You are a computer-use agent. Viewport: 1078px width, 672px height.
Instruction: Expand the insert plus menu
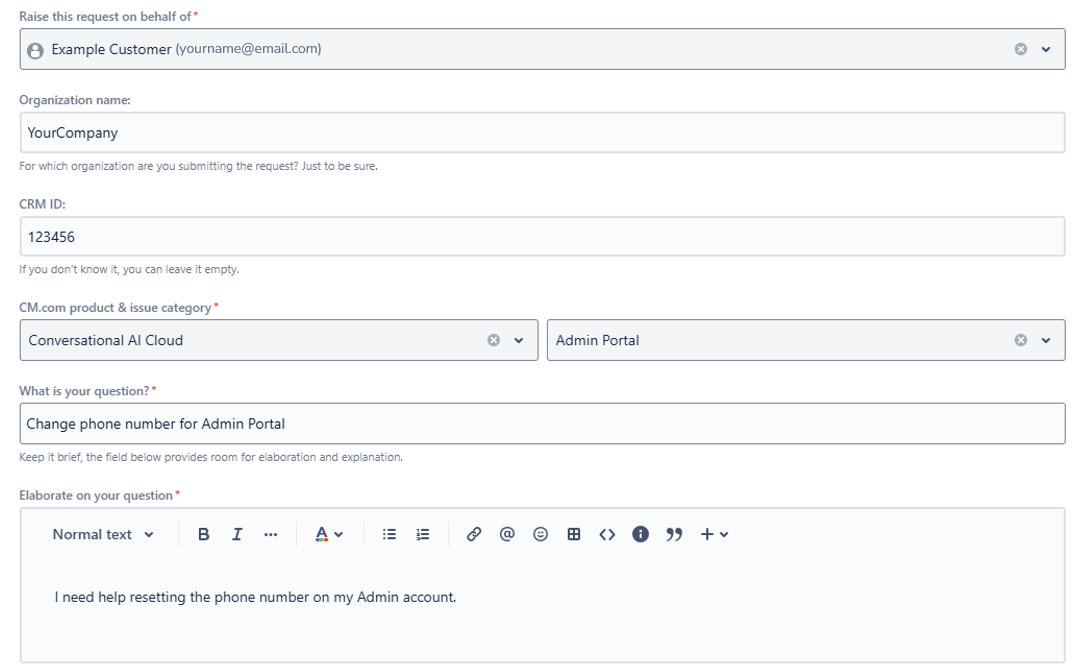click(714, 535)
